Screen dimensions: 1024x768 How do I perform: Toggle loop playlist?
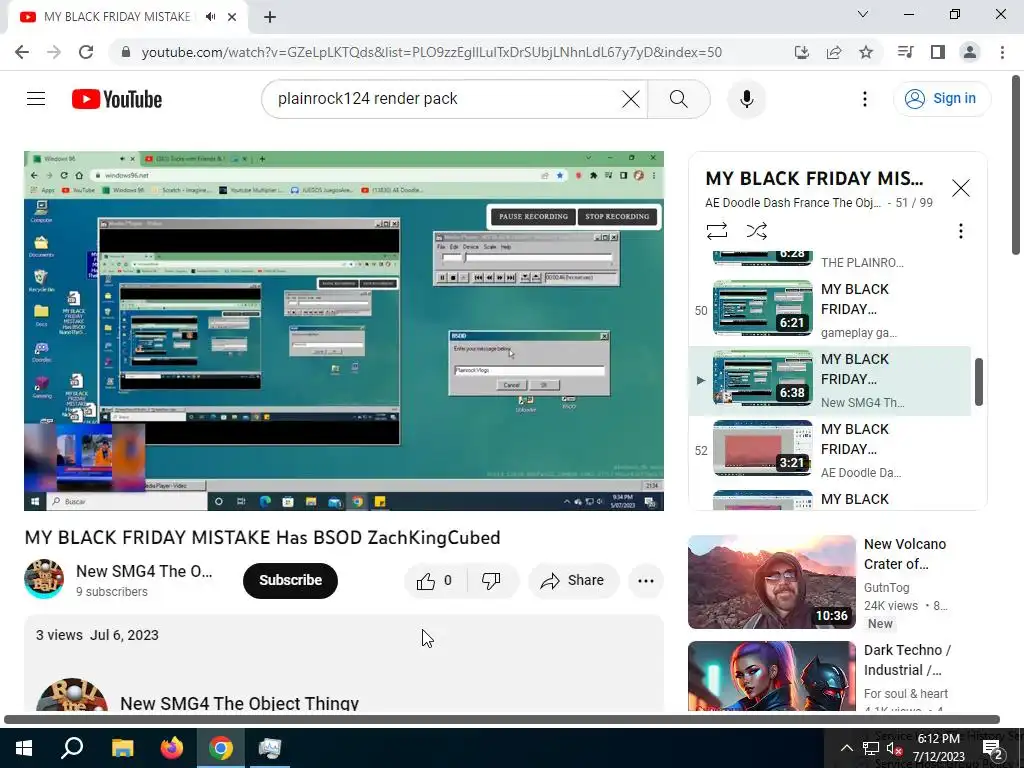tap(716, 231)
